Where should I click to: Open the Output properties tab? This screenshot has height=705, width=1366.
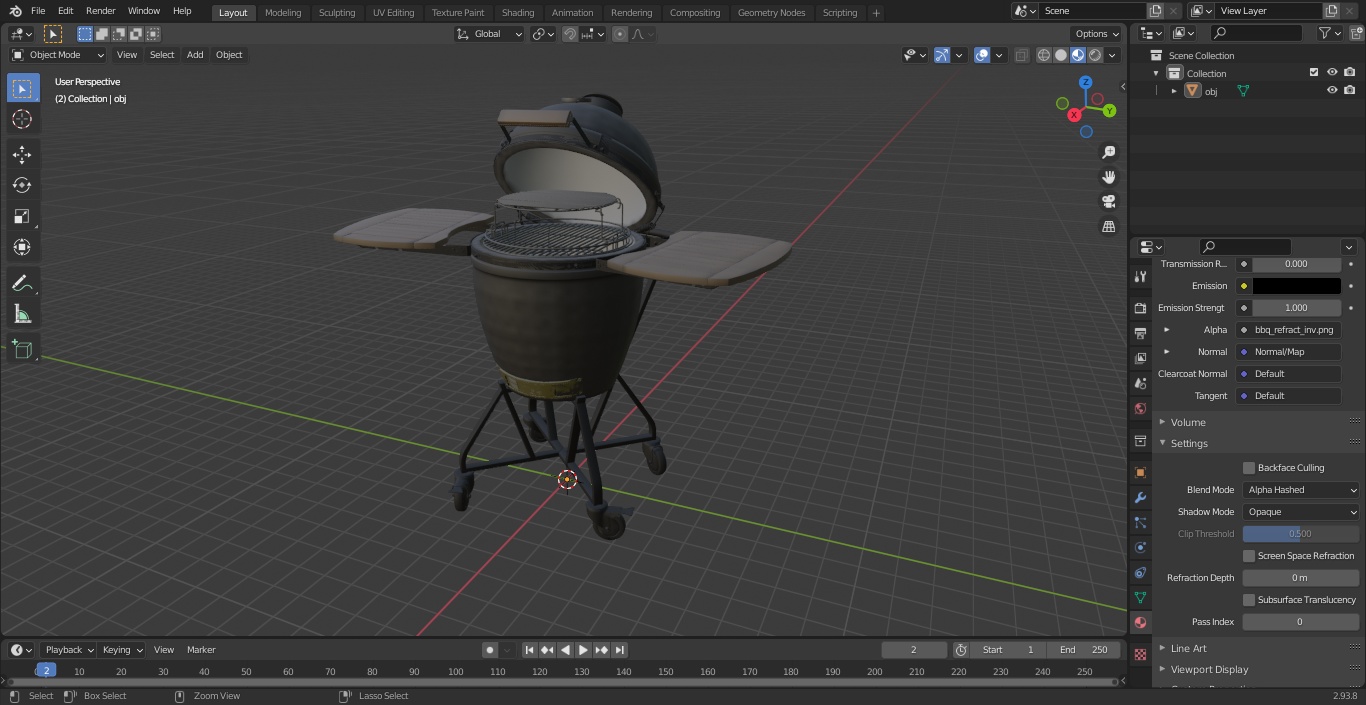pos(1140,333)
